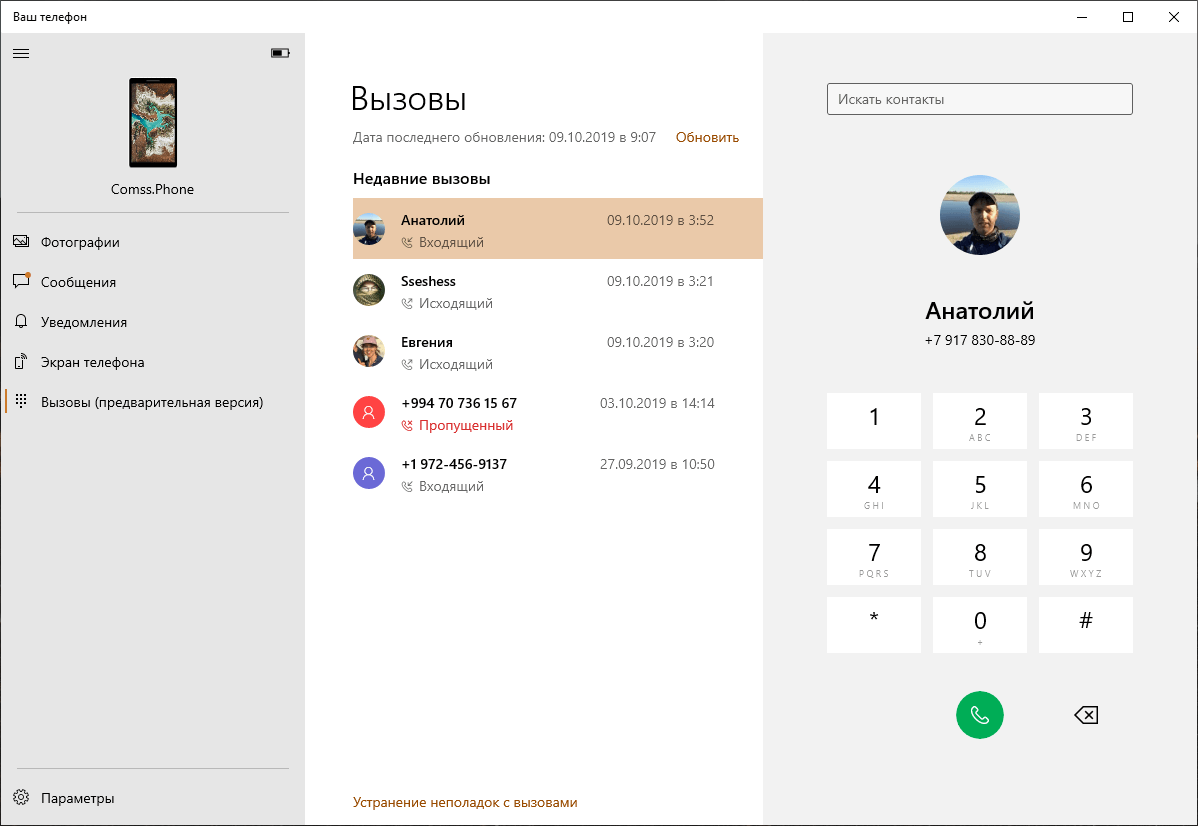Dial digit 9 WXYZ on keypad
Screen dimensions: 1198x826
pos(1086,557)
